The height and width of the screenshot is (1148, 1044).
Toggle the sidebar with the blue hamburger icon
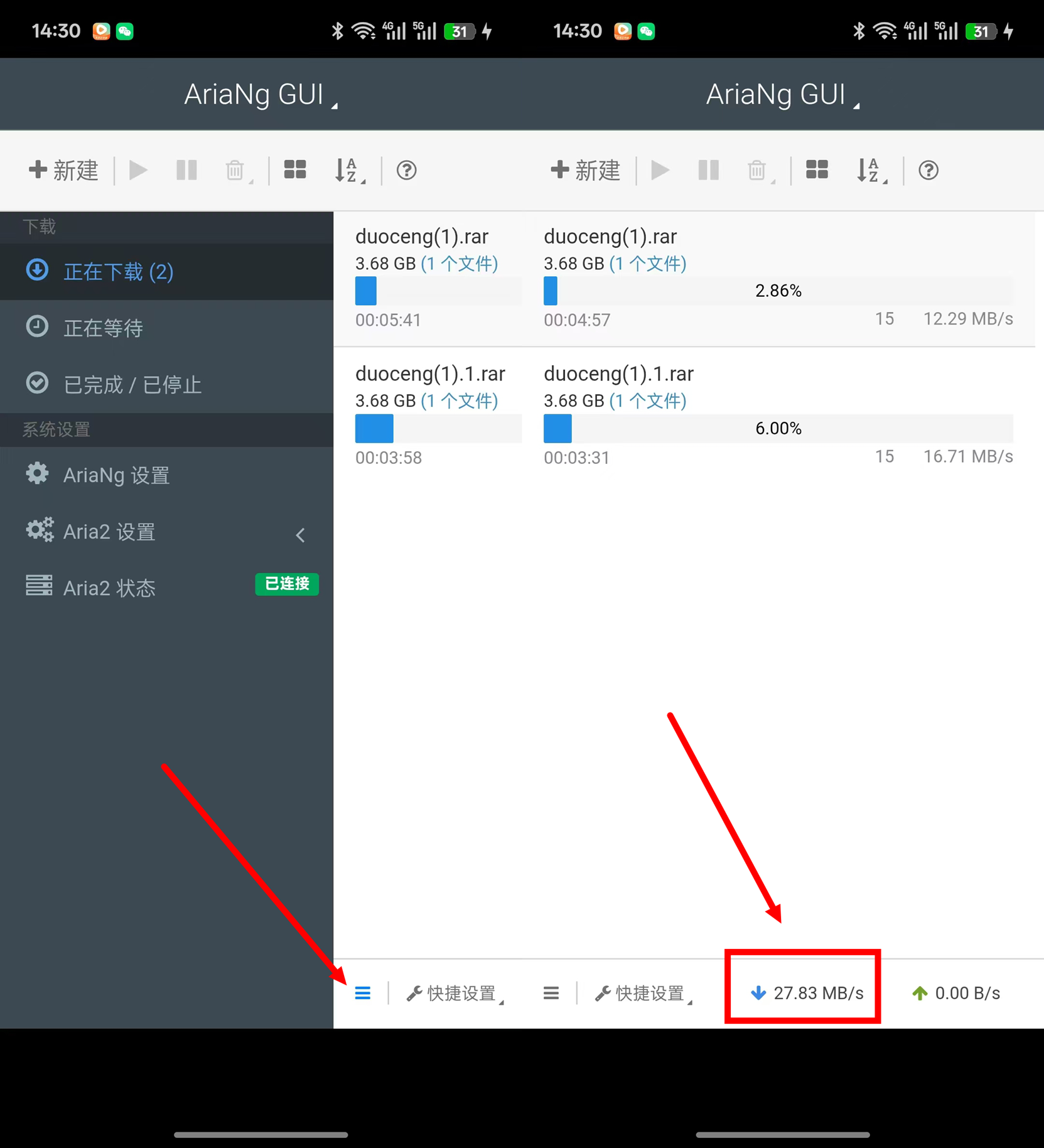363,993
